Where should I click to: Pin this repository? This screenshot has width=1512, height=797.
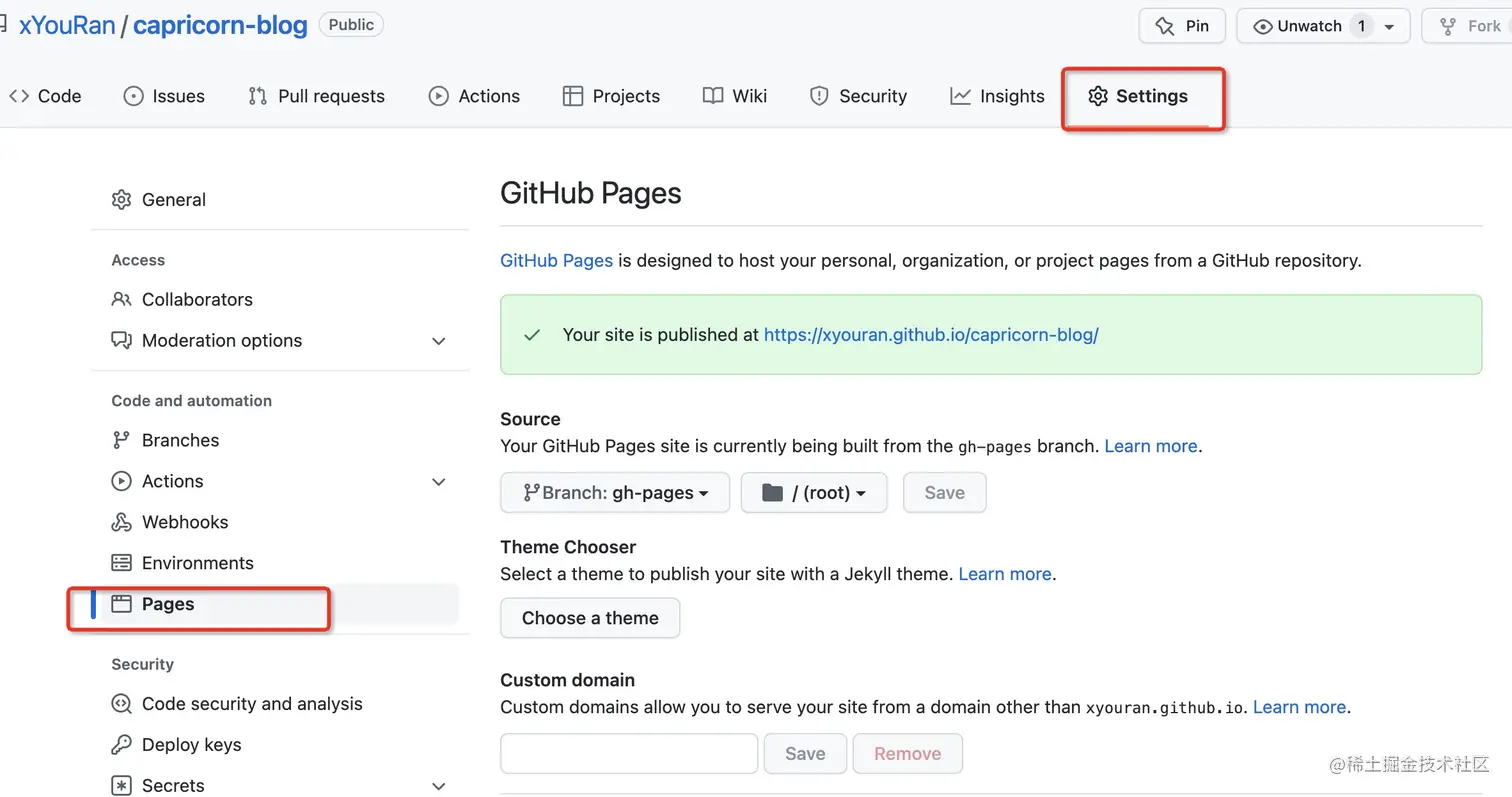tap(1182, 26)
